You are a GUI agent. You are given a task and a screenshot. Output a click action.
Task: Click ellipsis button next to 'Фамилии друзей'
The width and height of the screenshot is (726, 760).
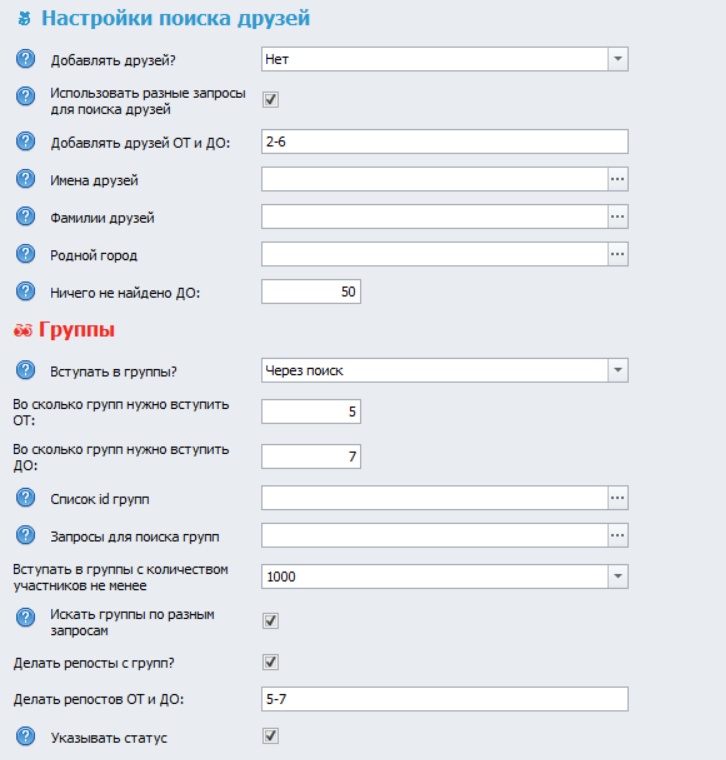[x=618, y=216]
